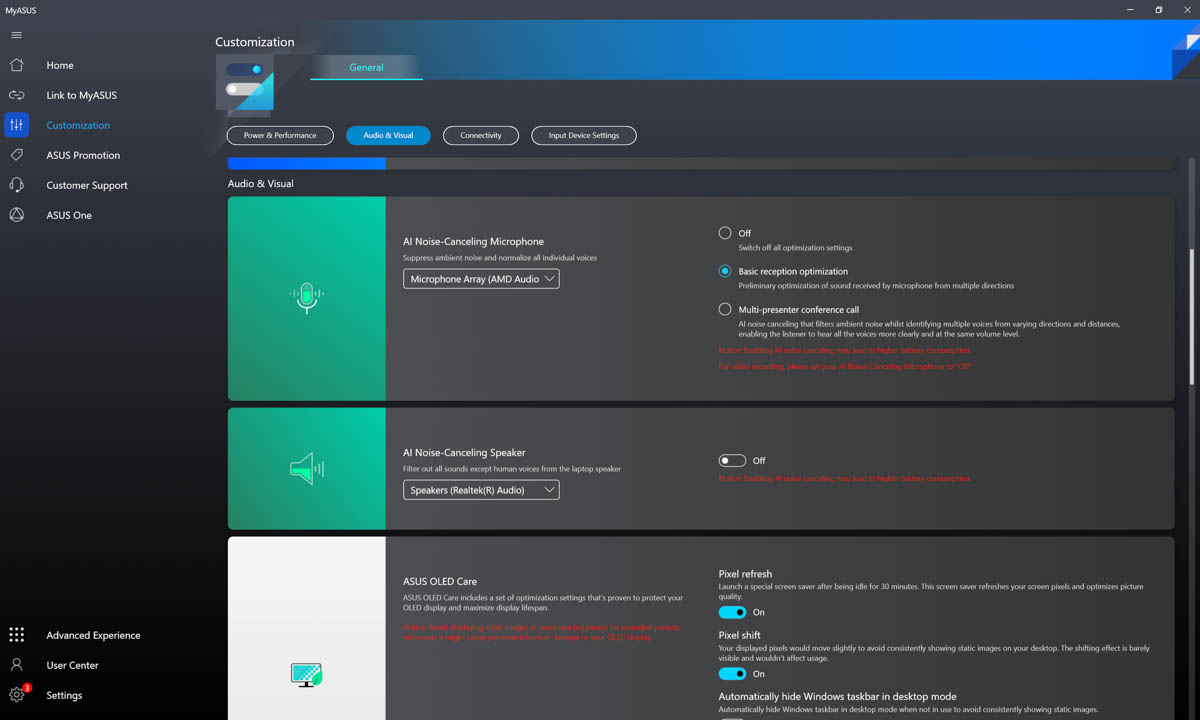
Task: Open Customer Support section
Action: pyautogui.click(x=87, y=185)
